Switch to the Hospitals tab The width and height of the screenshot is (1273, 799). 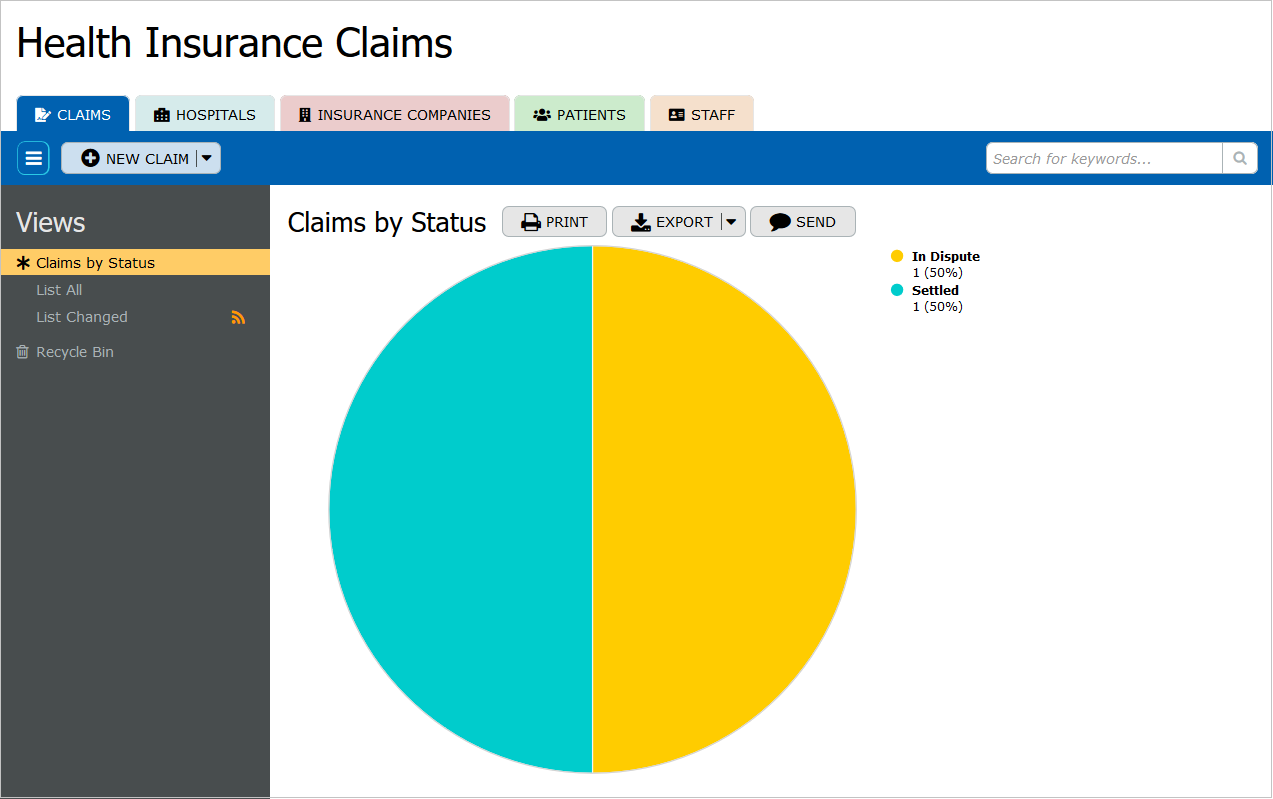(x=205, y=115)
